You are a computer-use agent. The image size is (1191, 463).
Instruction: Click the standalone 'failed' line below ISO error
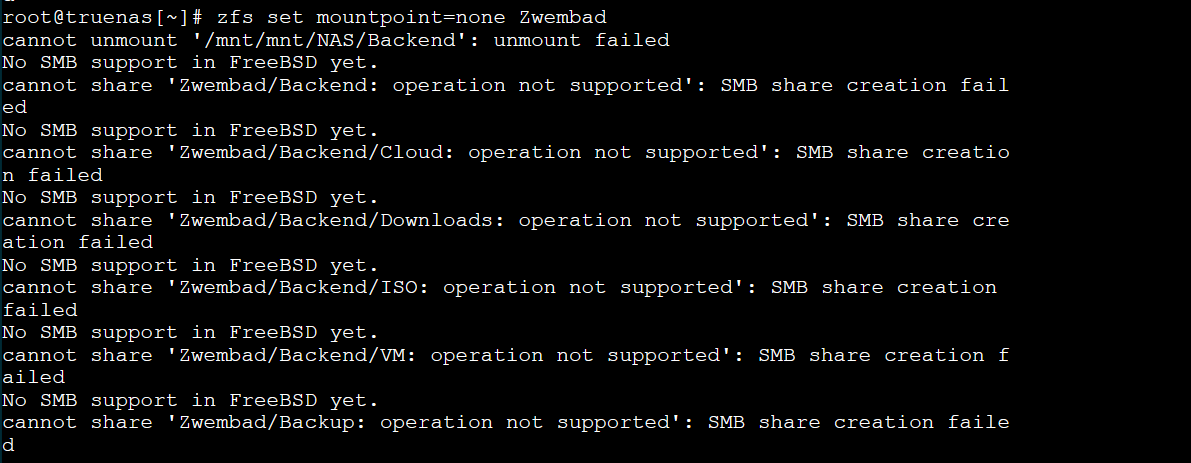click(39, 310)
